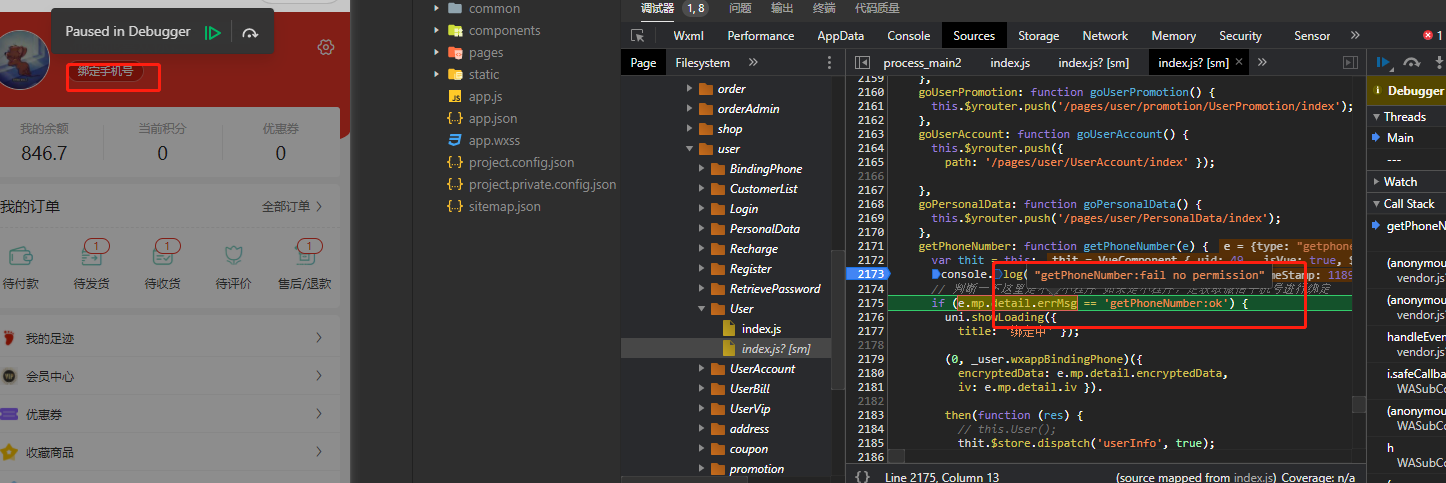Open the AppData devtools tab
This screenshot has height=483, width=1446.
(x=840, y=35)
